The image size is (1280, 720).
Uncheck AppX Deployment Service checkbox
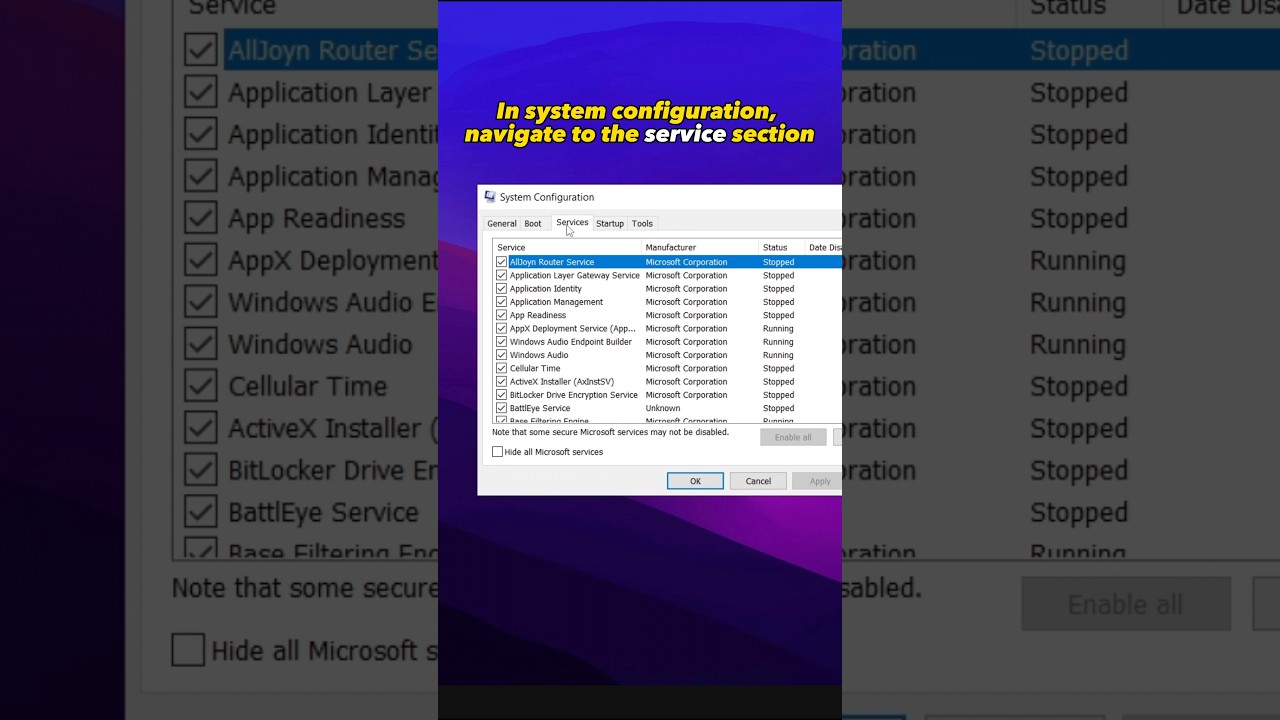501,328
